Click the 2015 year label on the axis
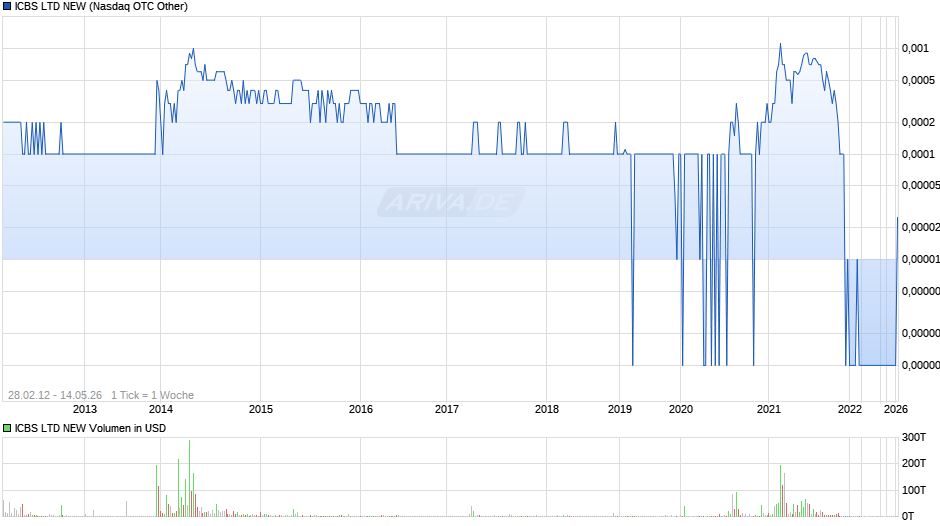 (261, 409)
